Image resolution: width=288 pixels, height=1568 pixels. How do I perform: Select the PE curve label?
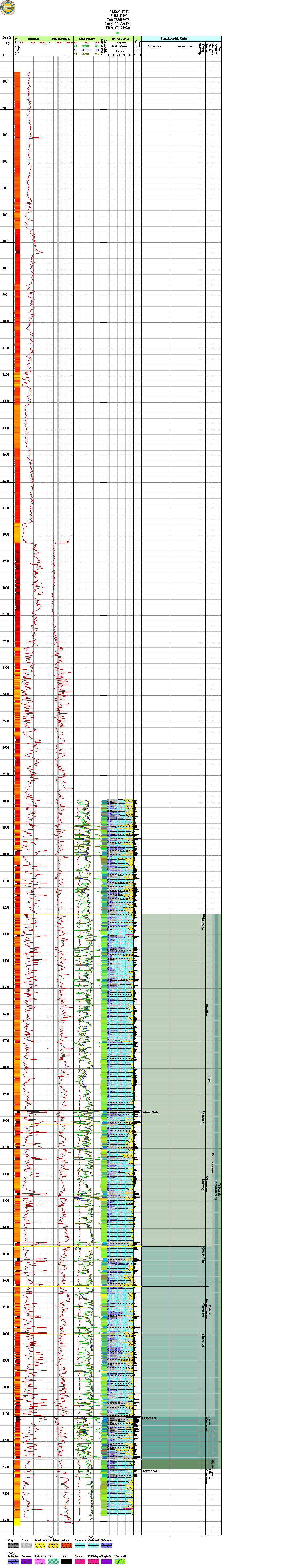(x=86, y=43)
